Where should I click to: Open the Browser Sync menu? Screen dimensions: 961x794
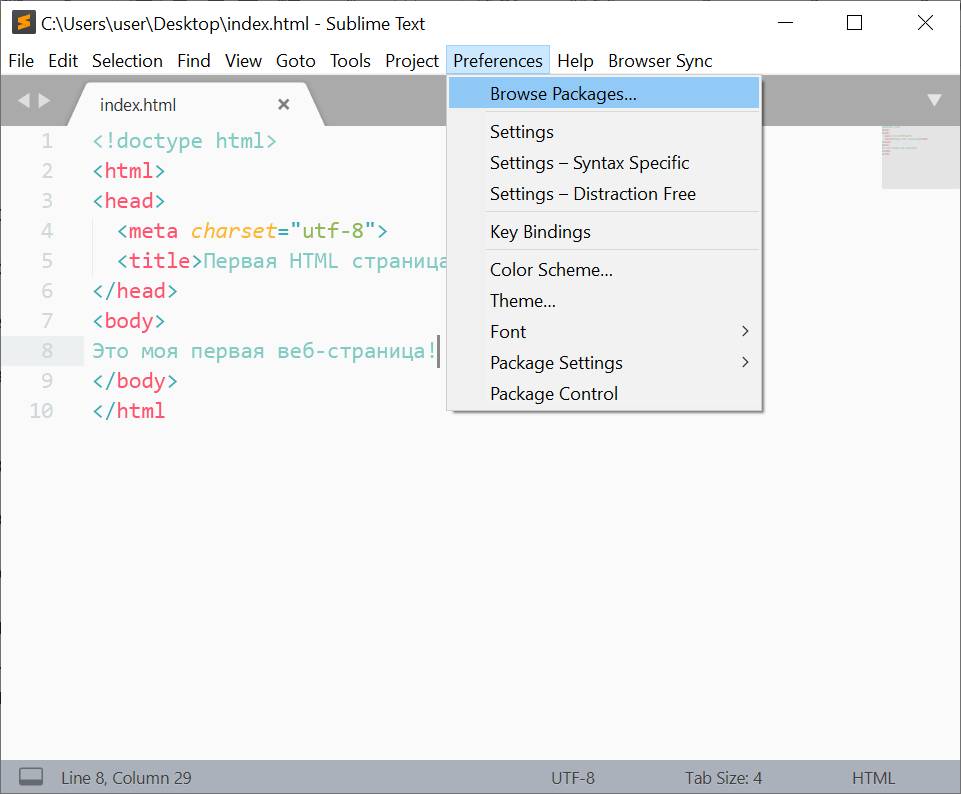coord(660,61)
